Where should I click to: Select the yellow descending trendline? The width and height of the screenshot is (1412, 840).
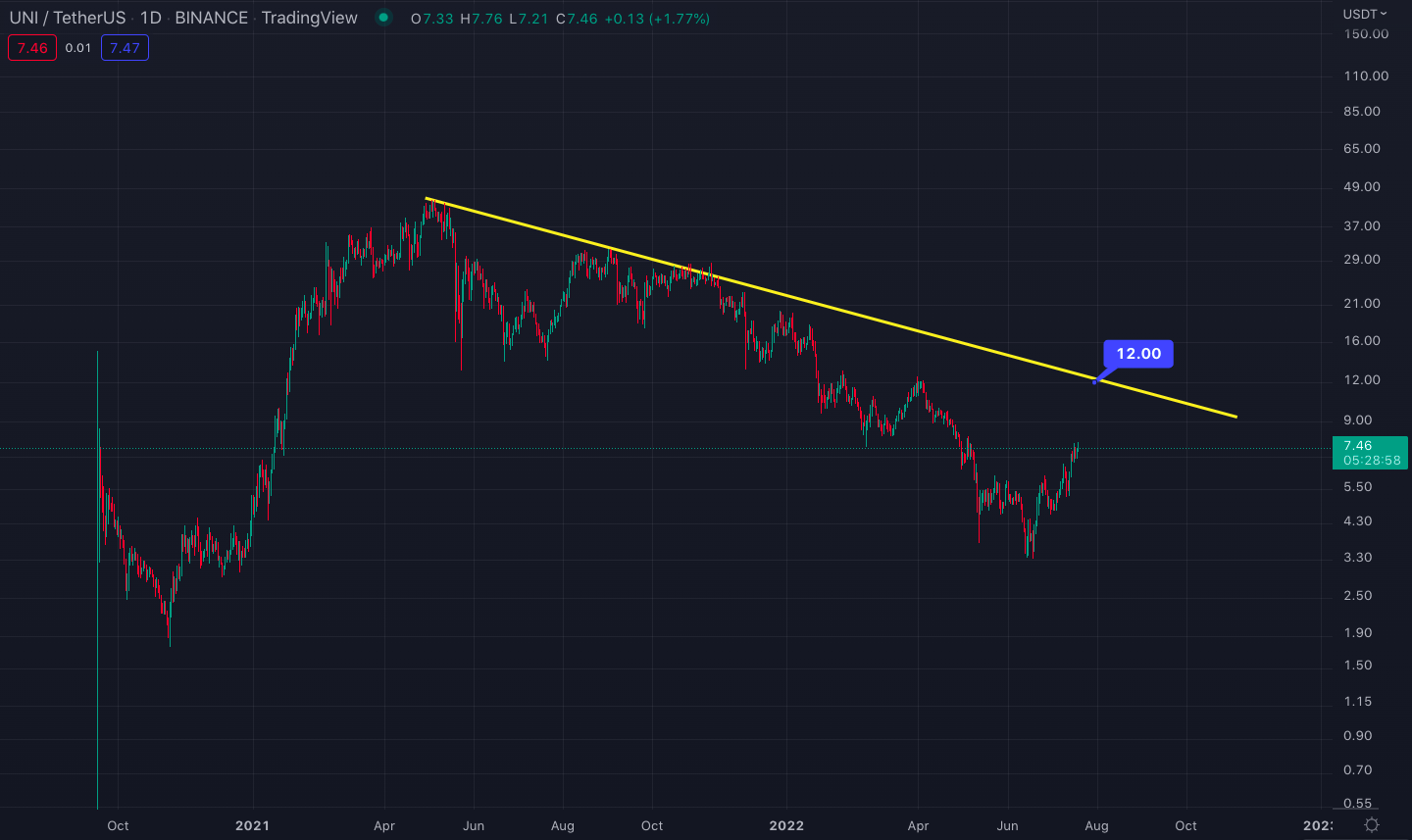point(832,308)
